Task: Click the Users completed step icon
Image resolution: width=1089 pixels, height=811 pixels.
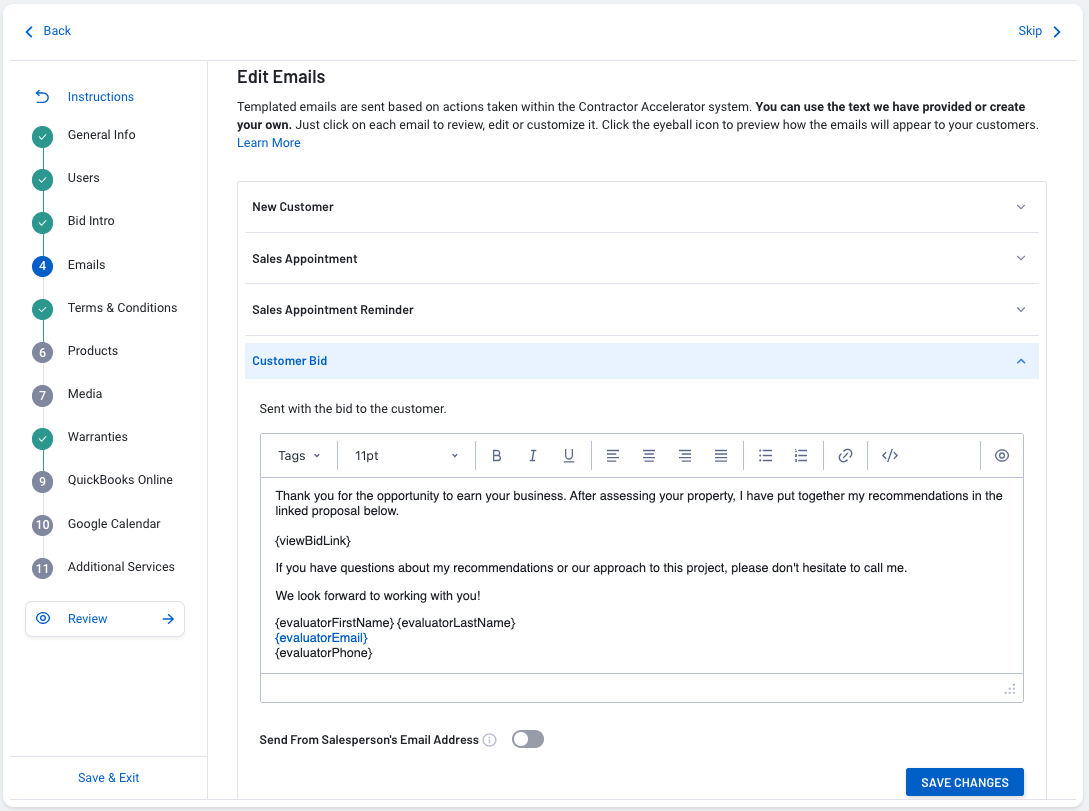Action: 42,180
